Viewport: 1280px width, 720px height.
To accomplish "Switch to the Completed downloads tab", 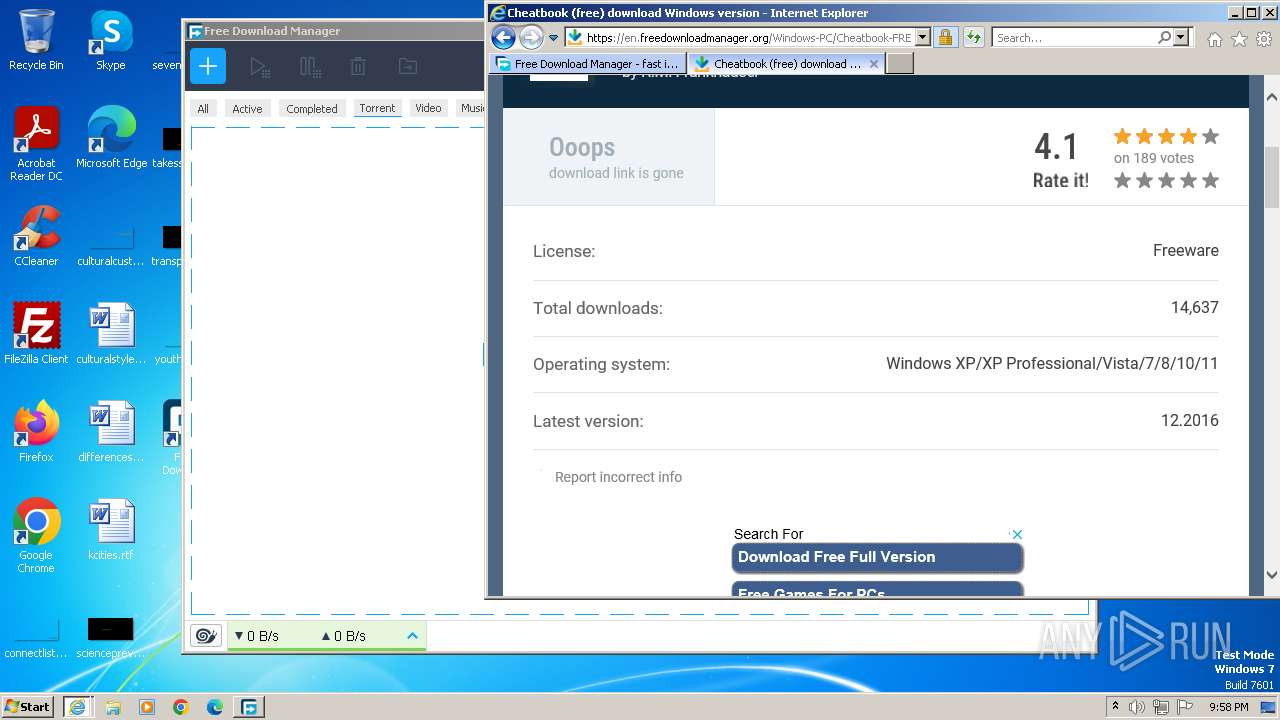I will point(312,108).
